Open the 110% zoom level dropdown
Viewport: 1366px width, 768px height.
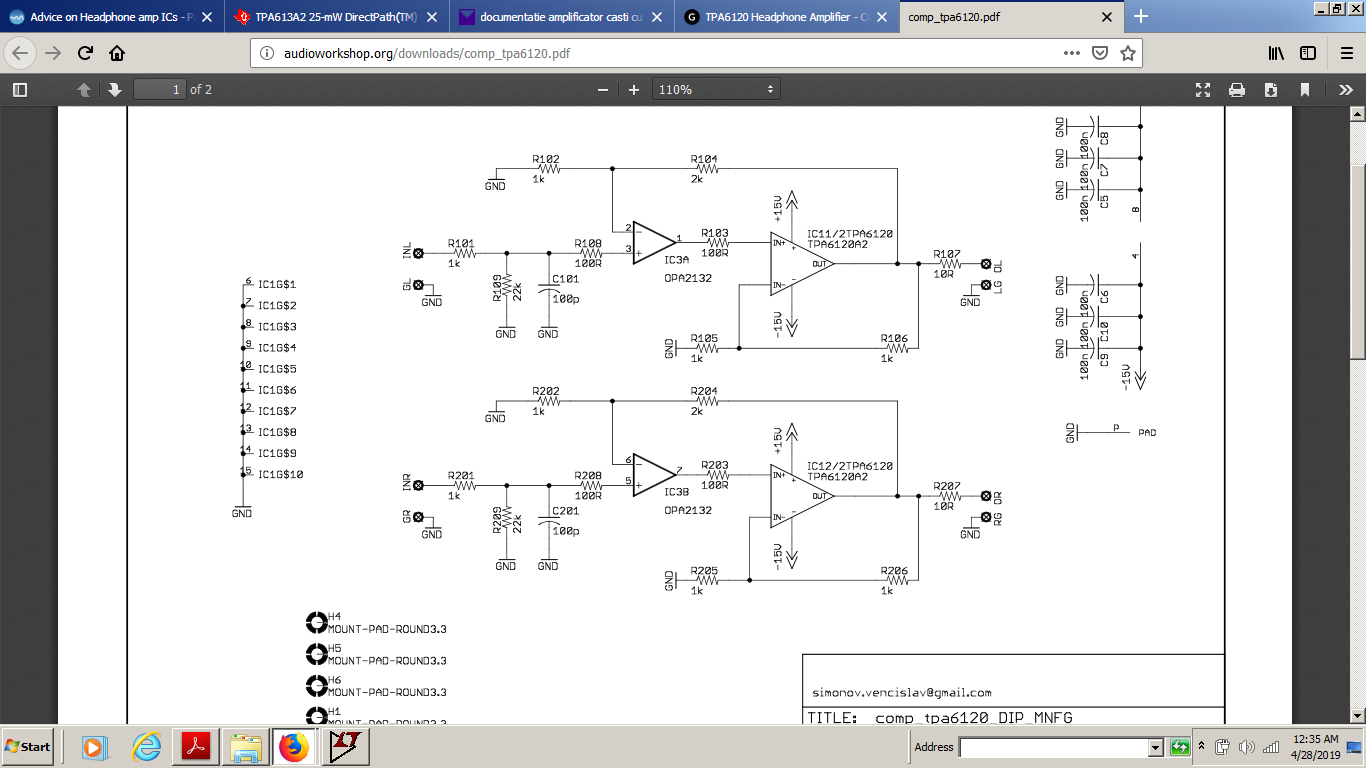point(716,89)
